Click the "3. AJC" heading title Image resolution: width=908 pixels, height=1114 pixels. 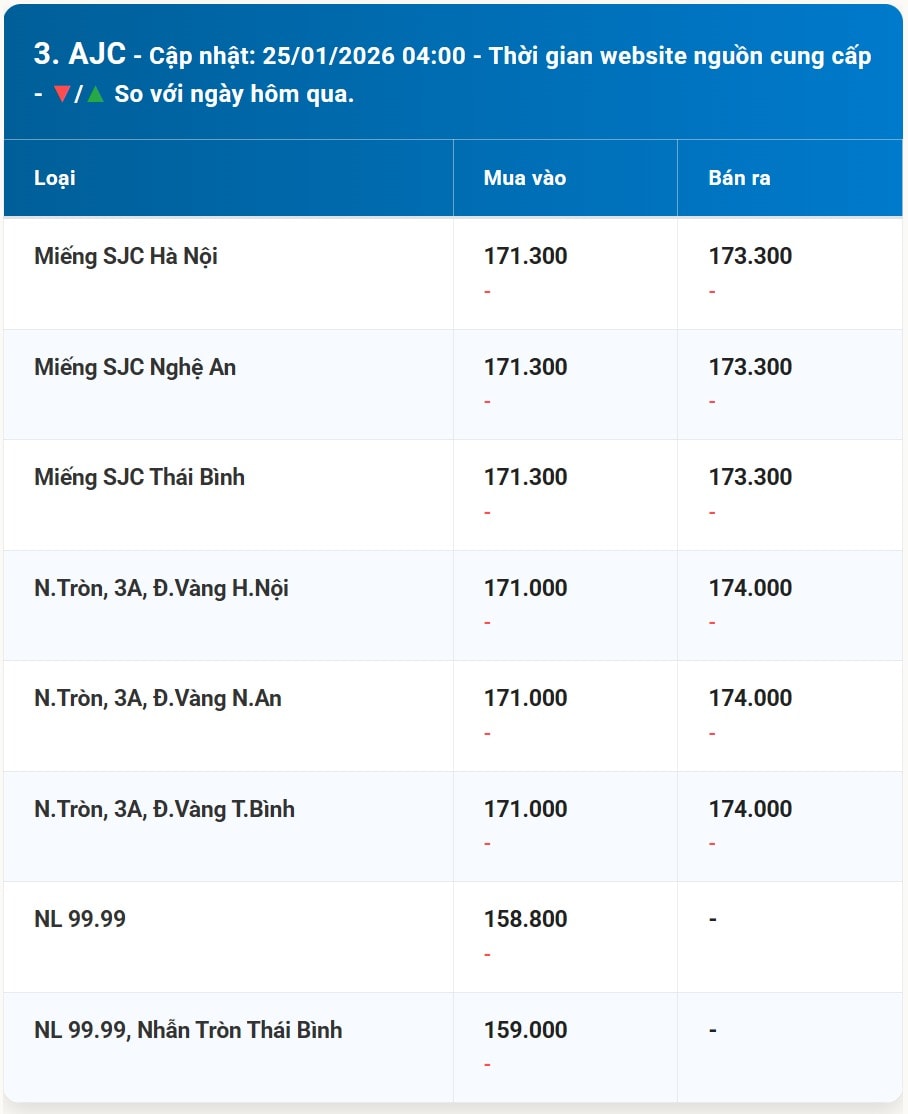click(x=80, y=54)
